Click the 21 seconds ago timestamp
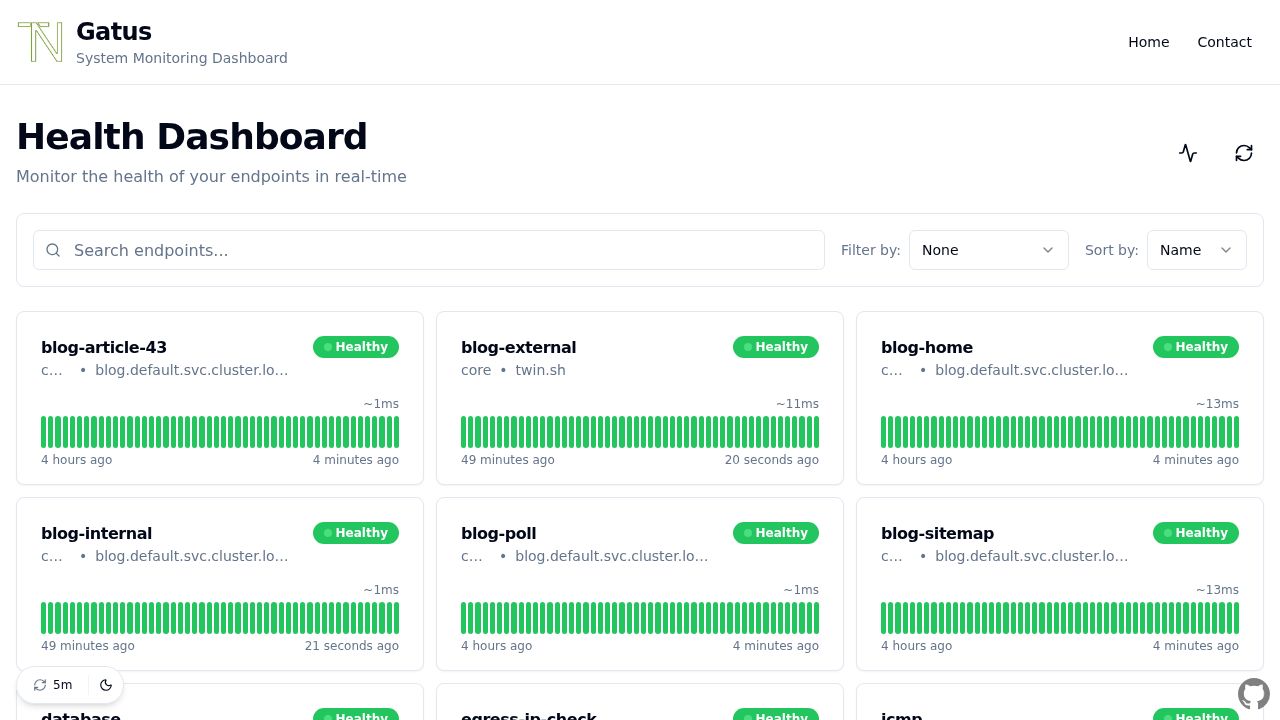Screen dimensions: 1280x720 tap(352, 646)
